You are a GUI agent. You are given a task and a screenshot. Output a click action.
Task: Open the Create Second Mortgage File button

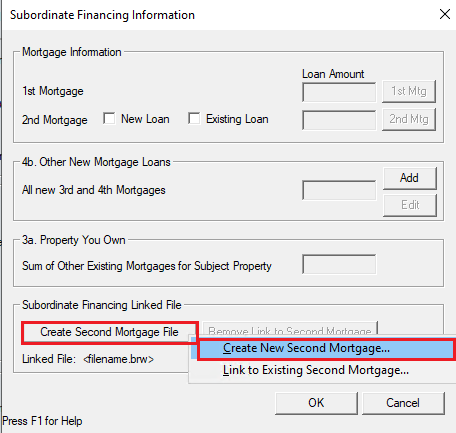(x=110, y=332)
